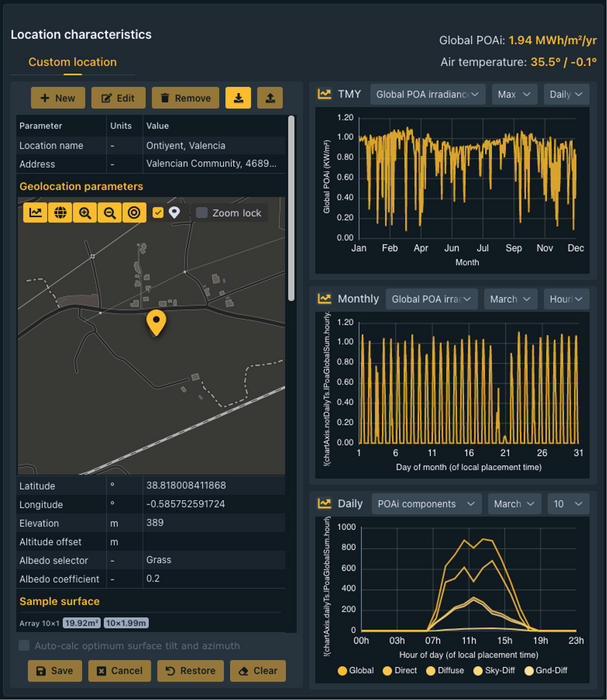Click the download location icon button

(238, 98)
